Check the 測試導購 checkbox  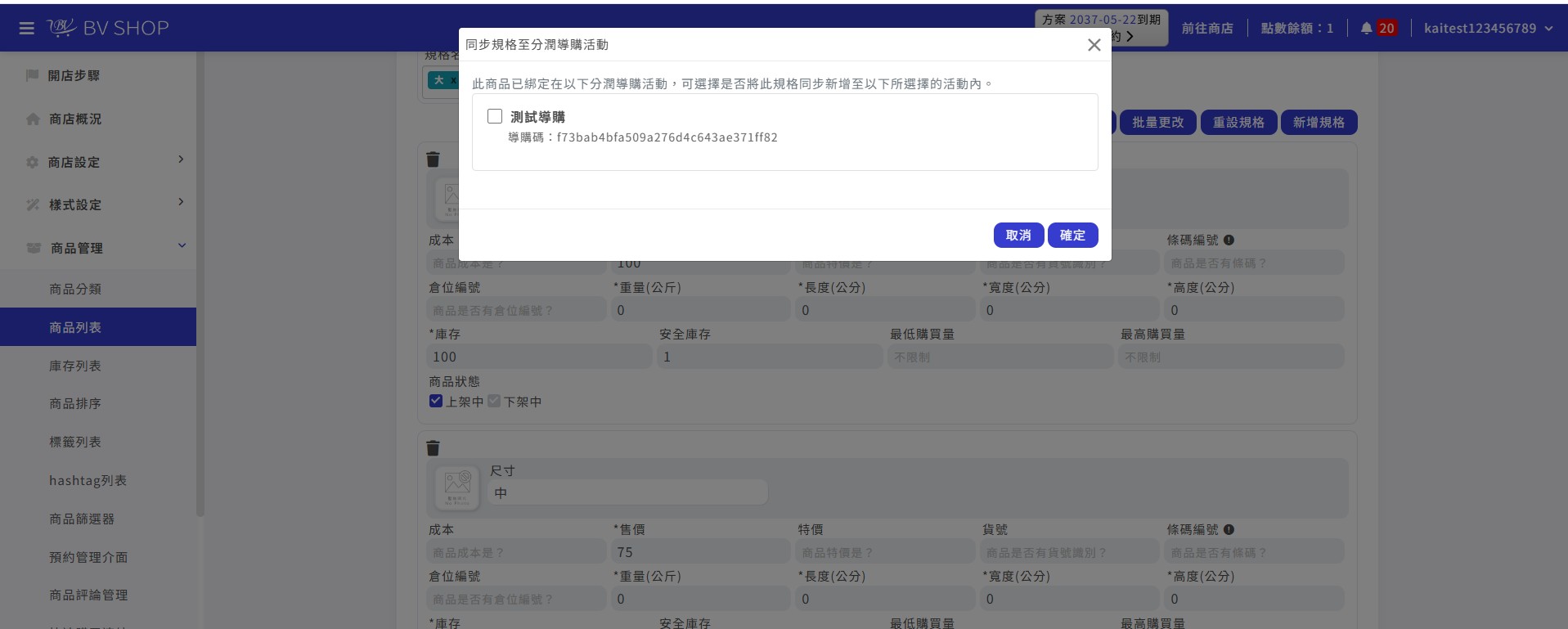(x=495, y=116)
